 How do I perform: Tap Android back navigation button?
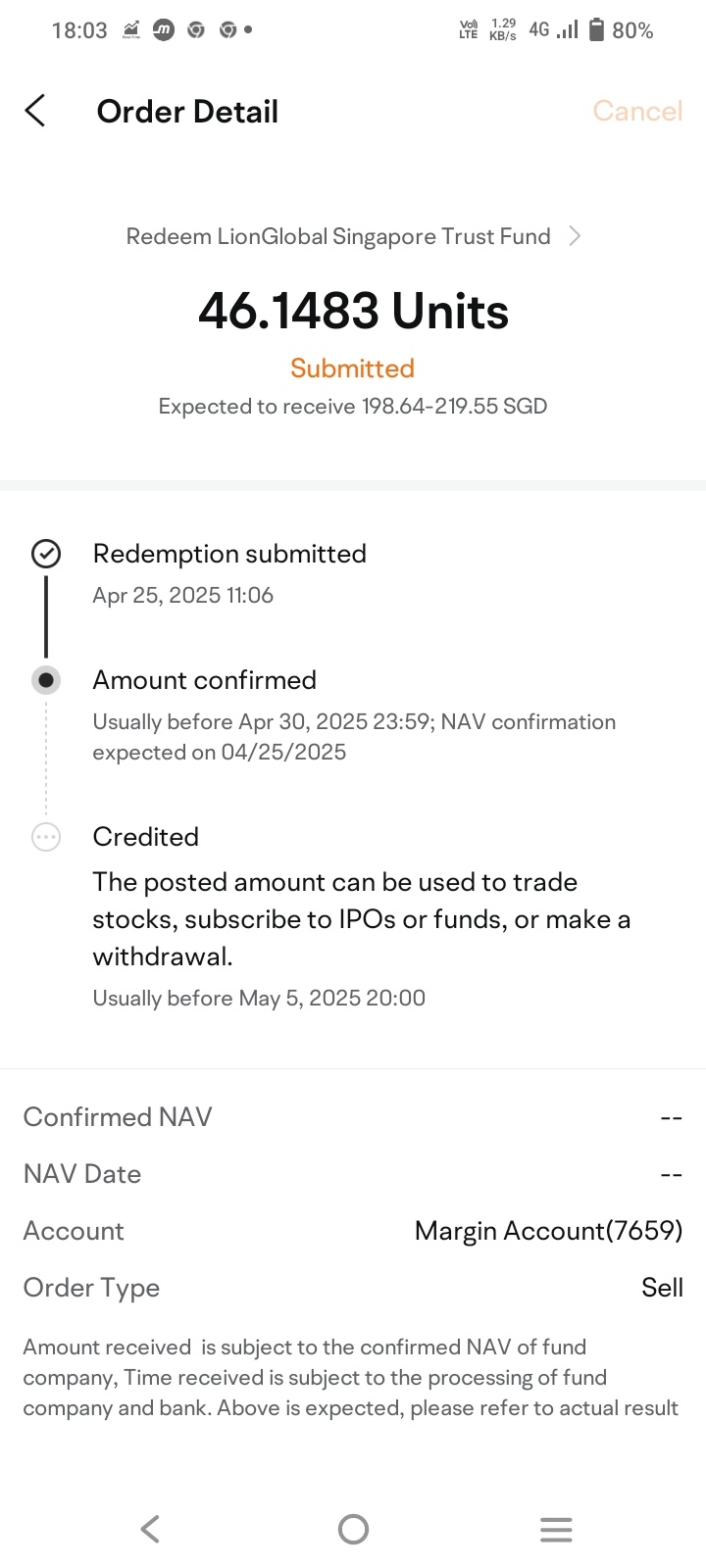[x=150, y=1529]
